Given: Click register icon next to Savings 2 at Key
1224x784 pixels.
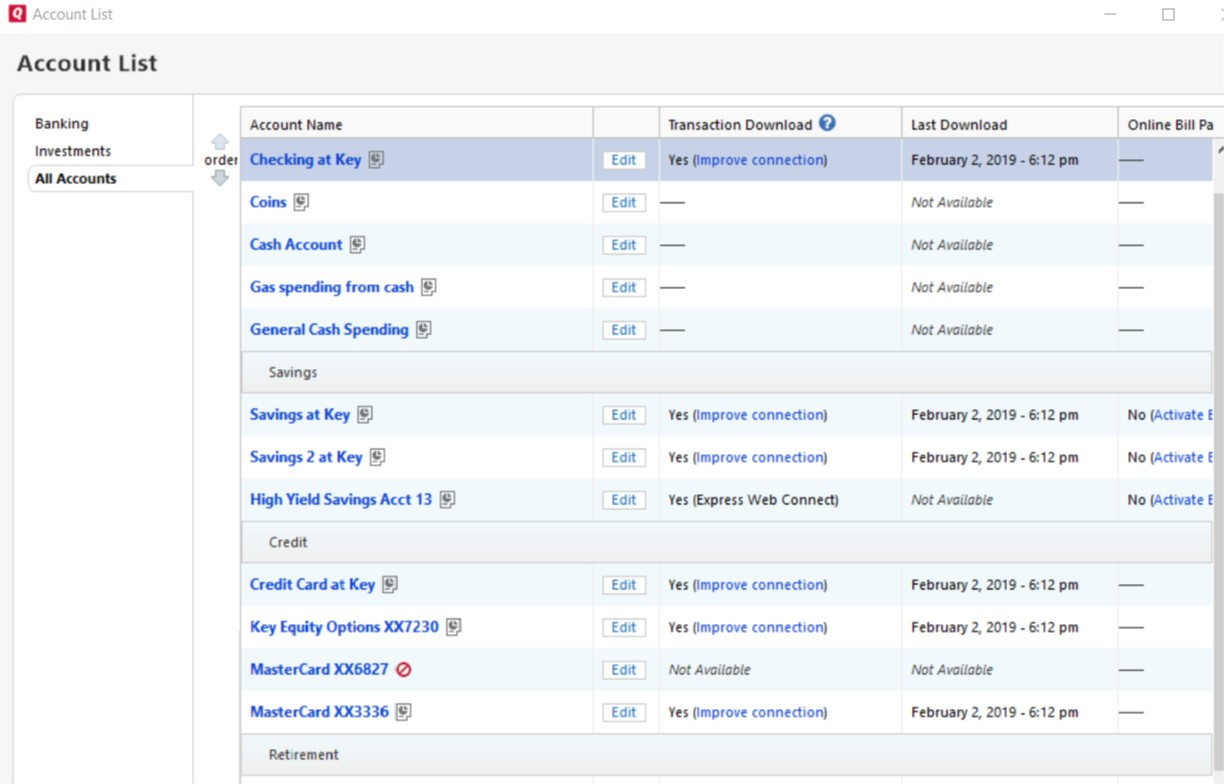Looking at the screenshot, I should [x=377, y=457].
